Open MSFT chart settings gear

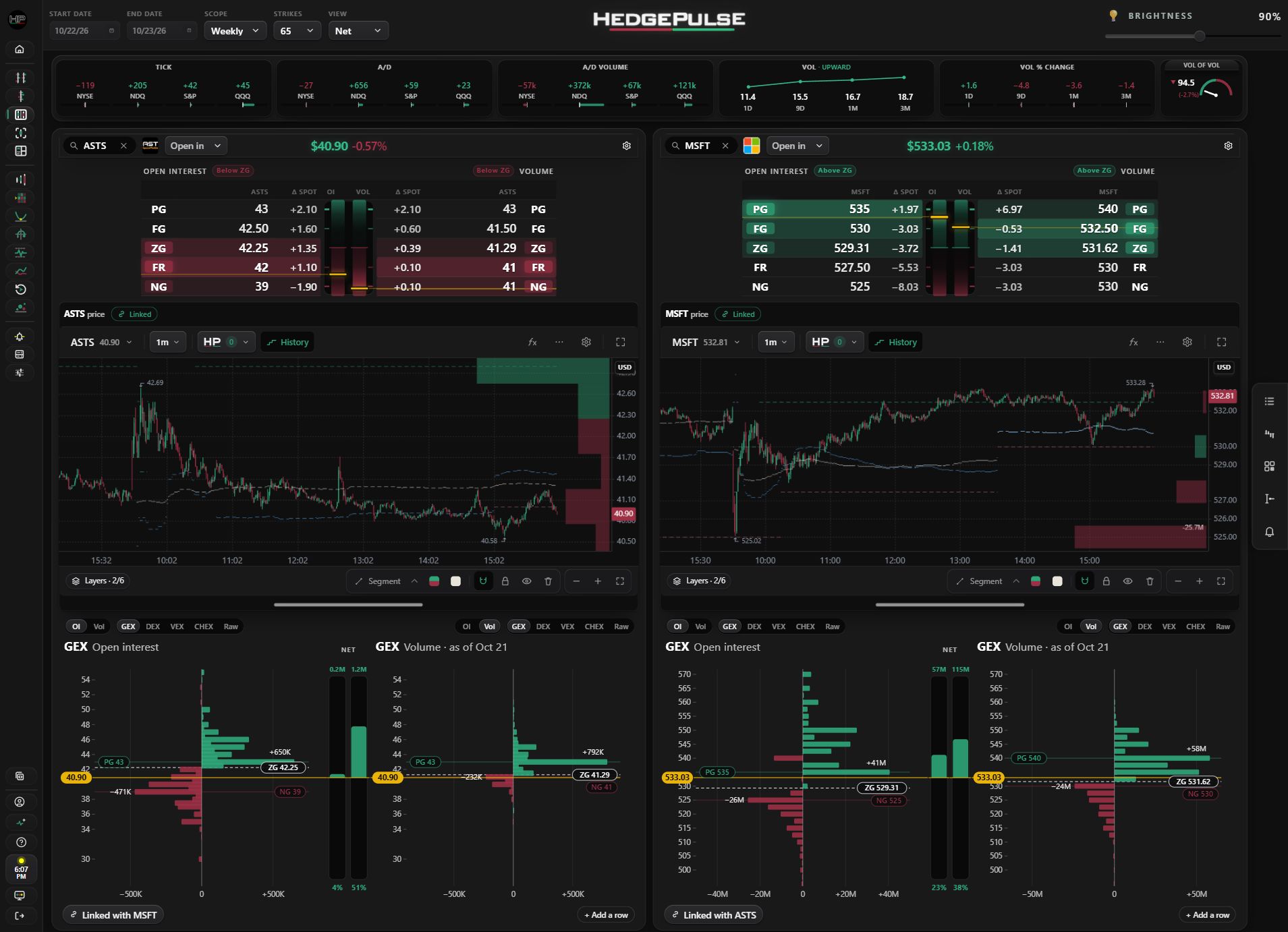pos(1187,342)
